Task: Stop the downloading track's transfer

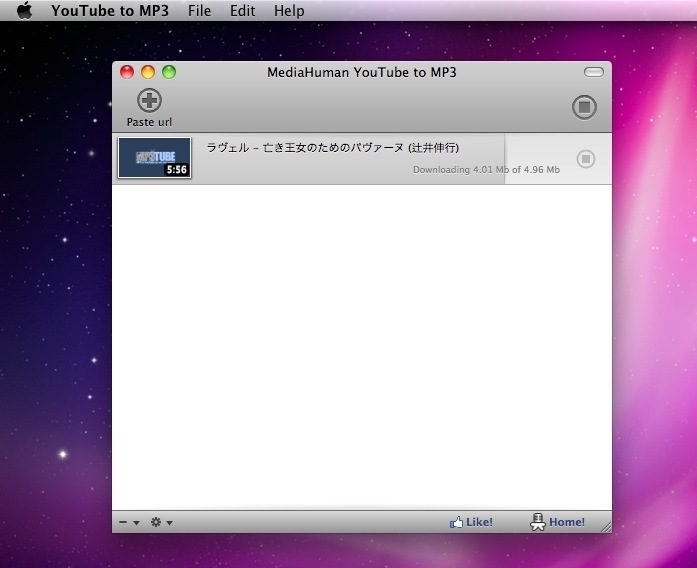Action: pyautogui.click(x=586, y=159)
